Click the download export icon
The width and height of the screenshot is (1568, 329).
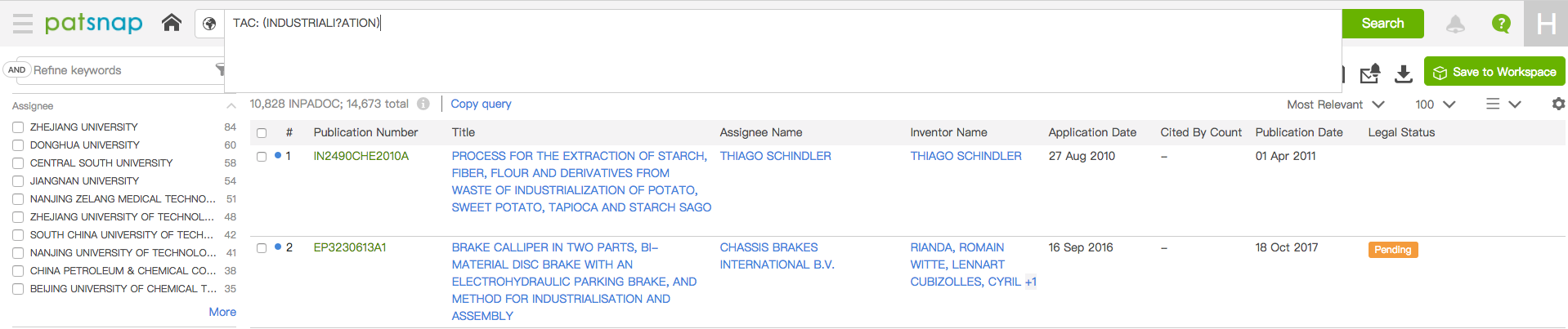point(1404,73)
